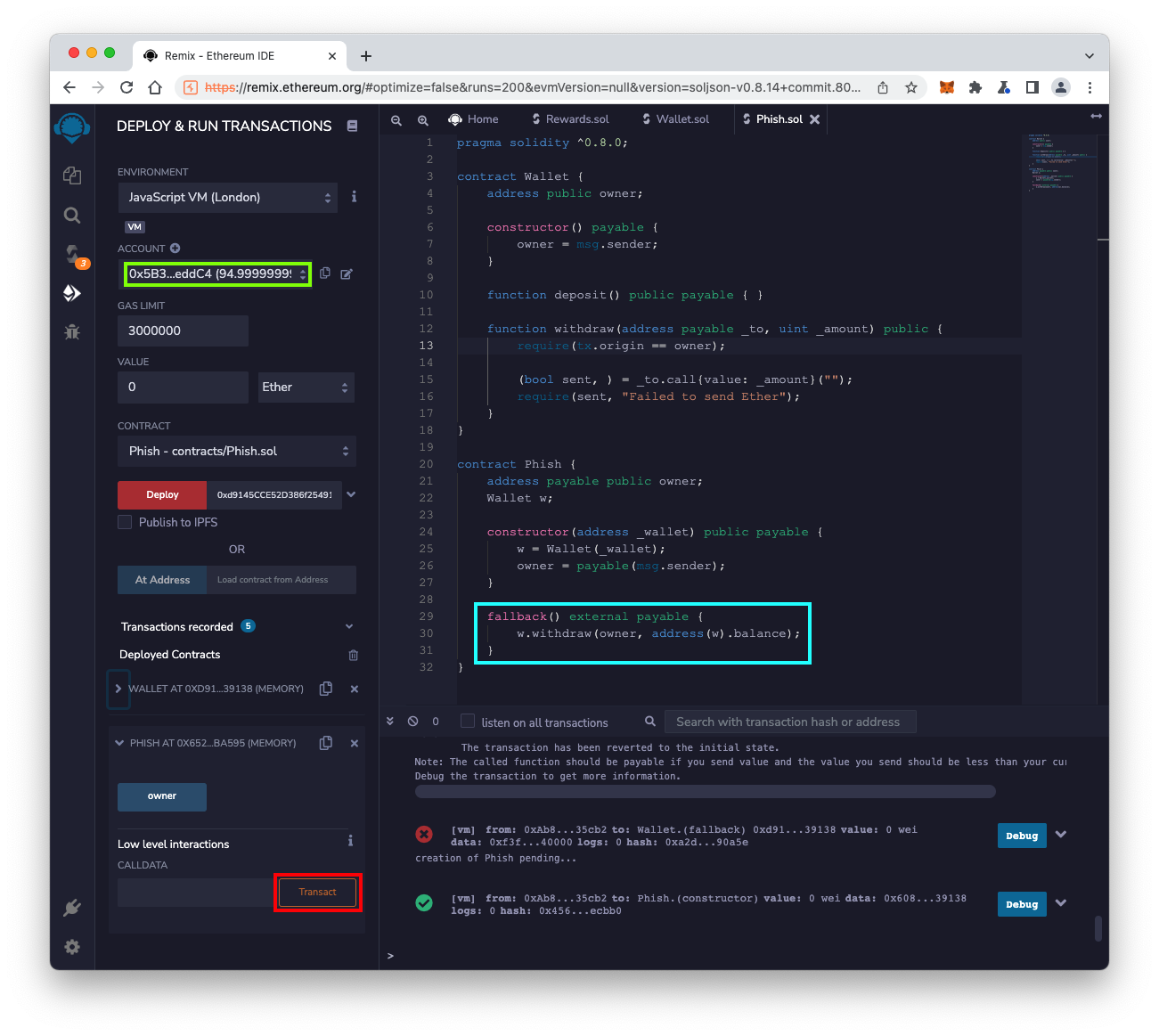Open the Plugin manager plug icon
The width and height of the screenshot is (1159, 1036).
pos(72,908)
